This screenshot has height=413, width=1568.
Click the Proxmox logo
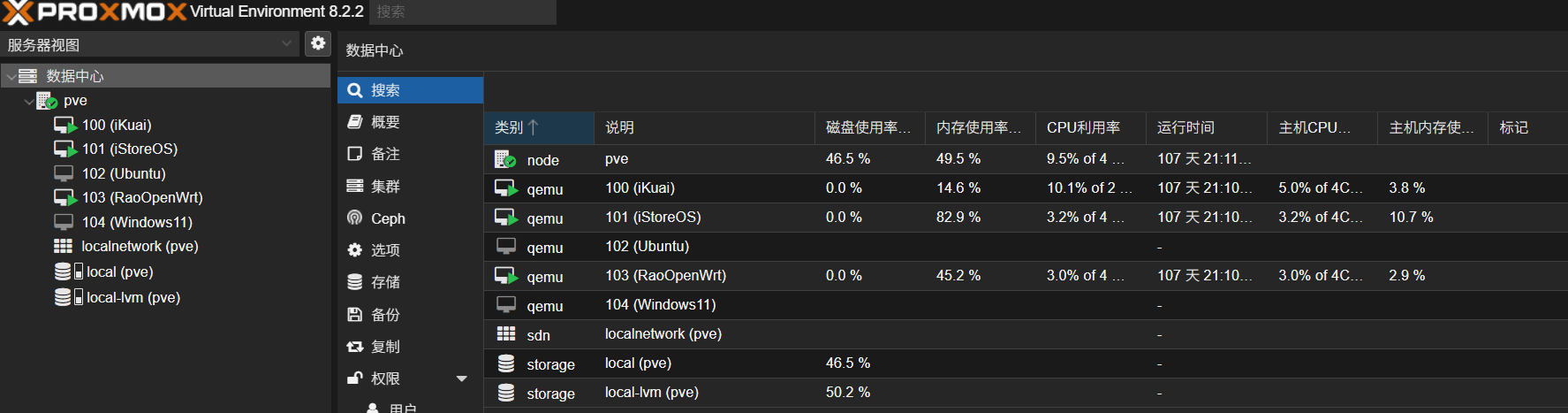tap(95, 12)
